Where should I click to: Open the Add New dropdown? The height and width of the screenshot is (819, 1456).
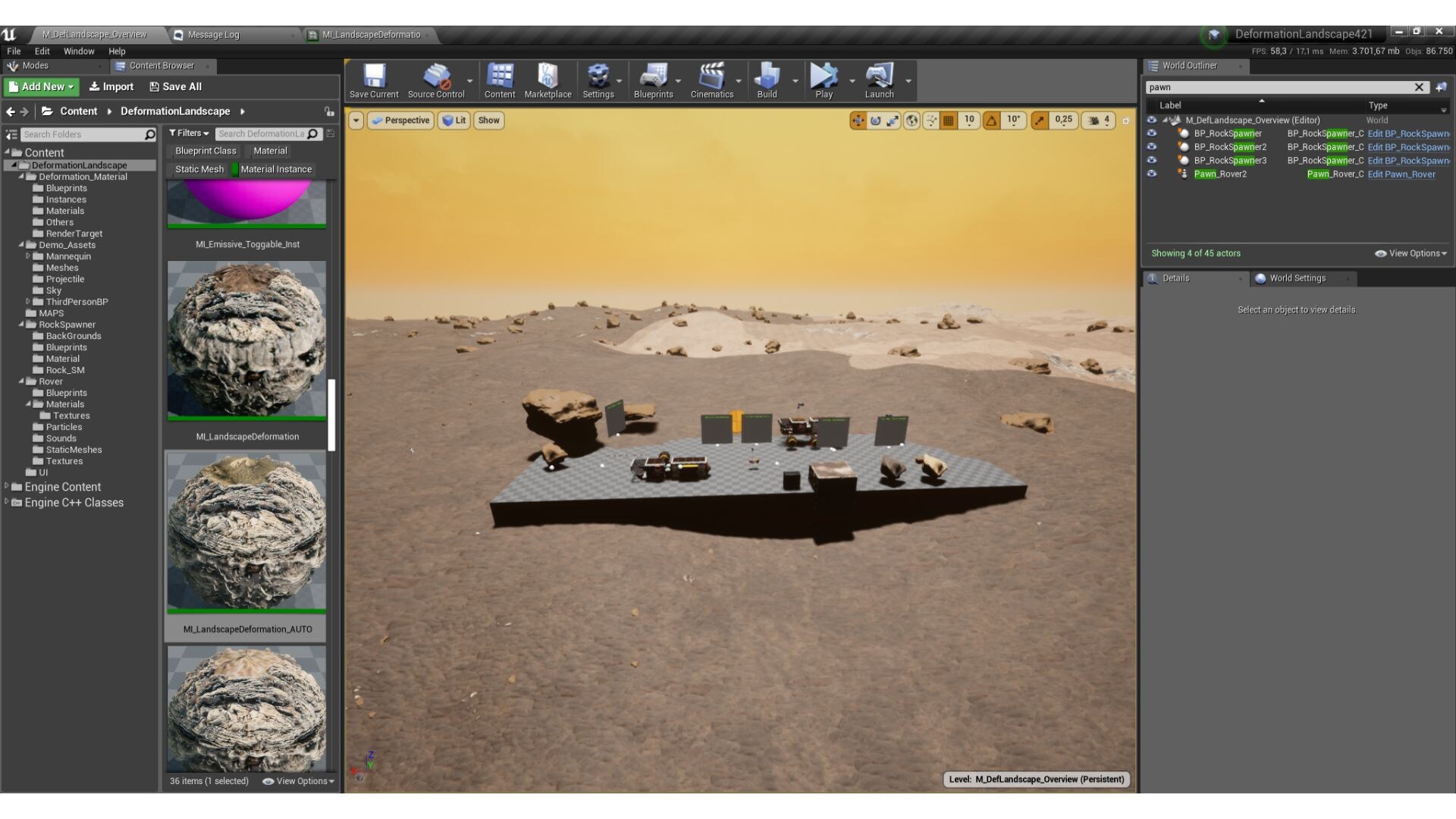point(42,87)
